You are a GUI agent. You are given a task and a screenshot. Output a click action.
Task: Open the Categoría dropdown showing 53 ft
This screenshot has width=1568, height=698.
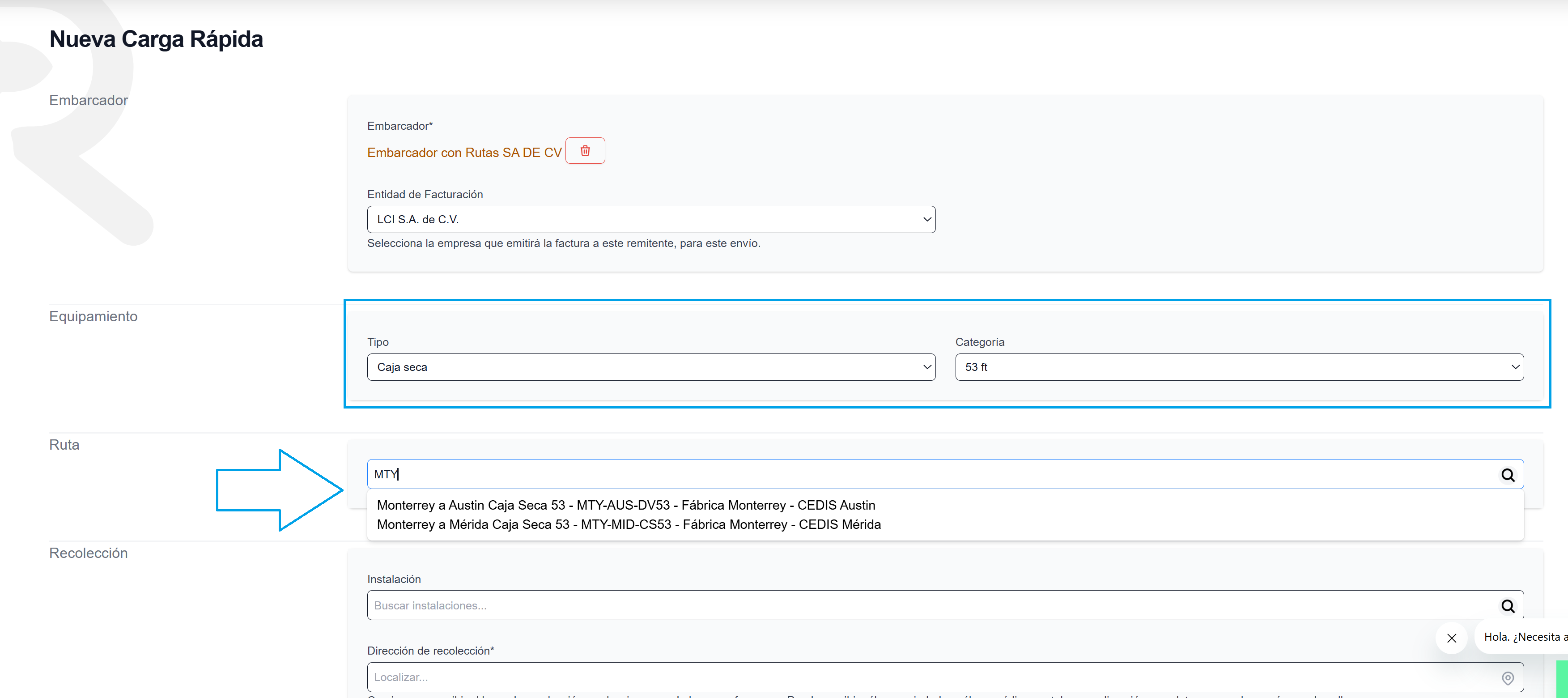point(1239,367)
